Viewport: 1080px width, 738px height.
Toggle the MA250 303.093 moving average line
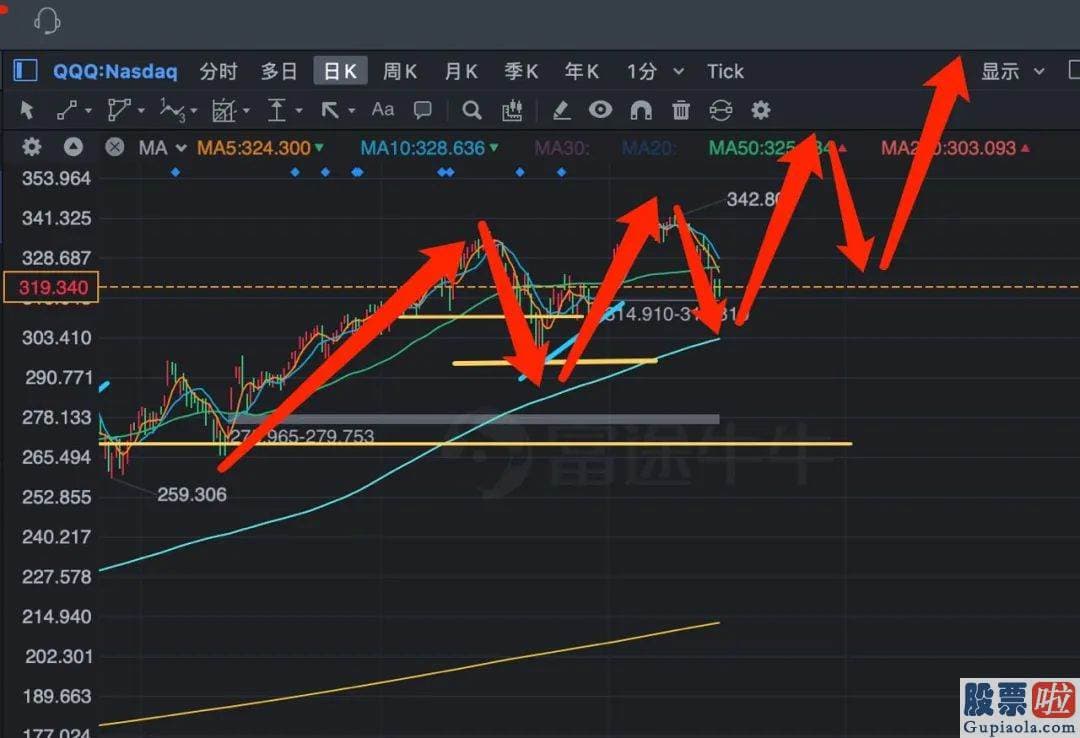955,148
